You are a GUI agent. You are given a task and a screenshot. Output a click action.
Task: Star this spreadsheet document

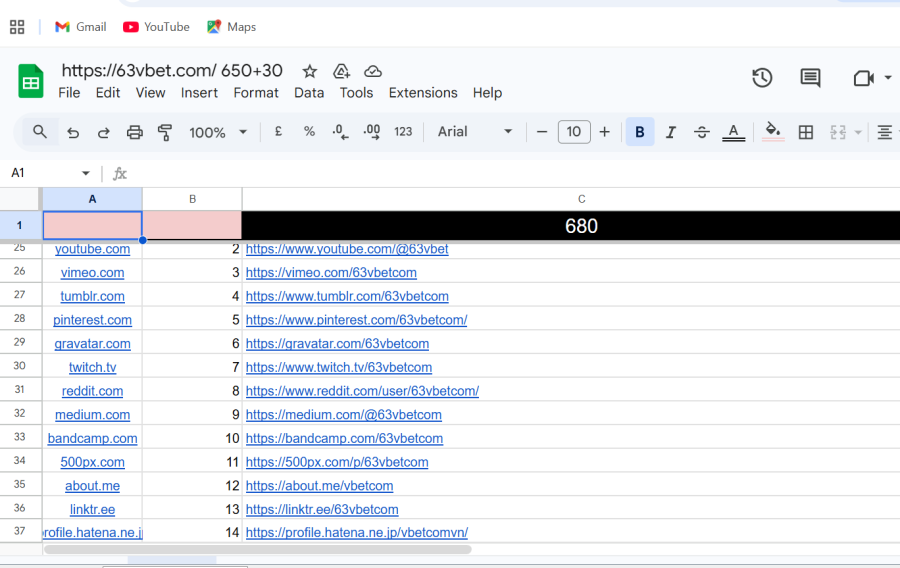[310, 71]
